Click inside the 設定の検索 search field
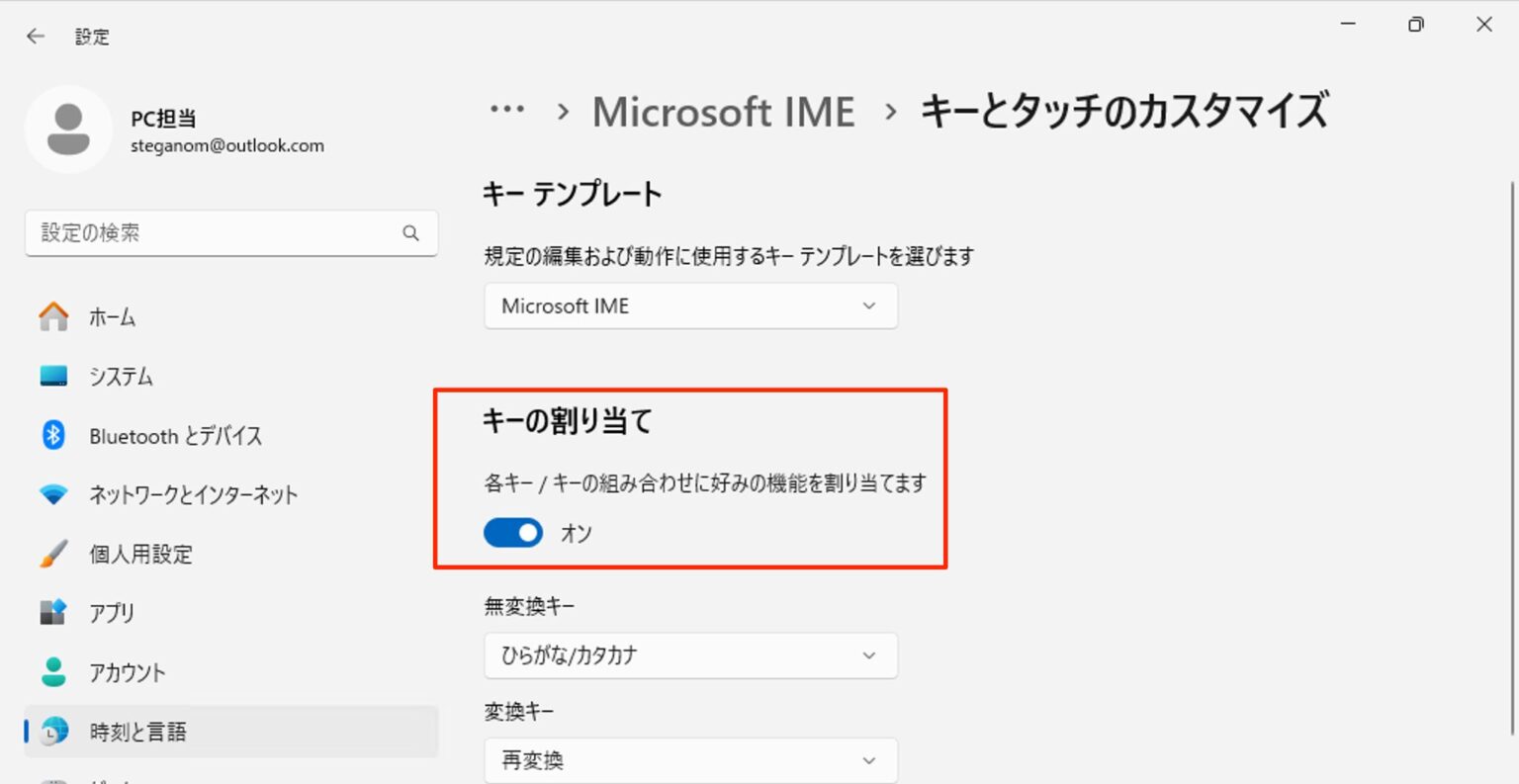Screen dimensions: 1519x784 click(x=198, y=232)
